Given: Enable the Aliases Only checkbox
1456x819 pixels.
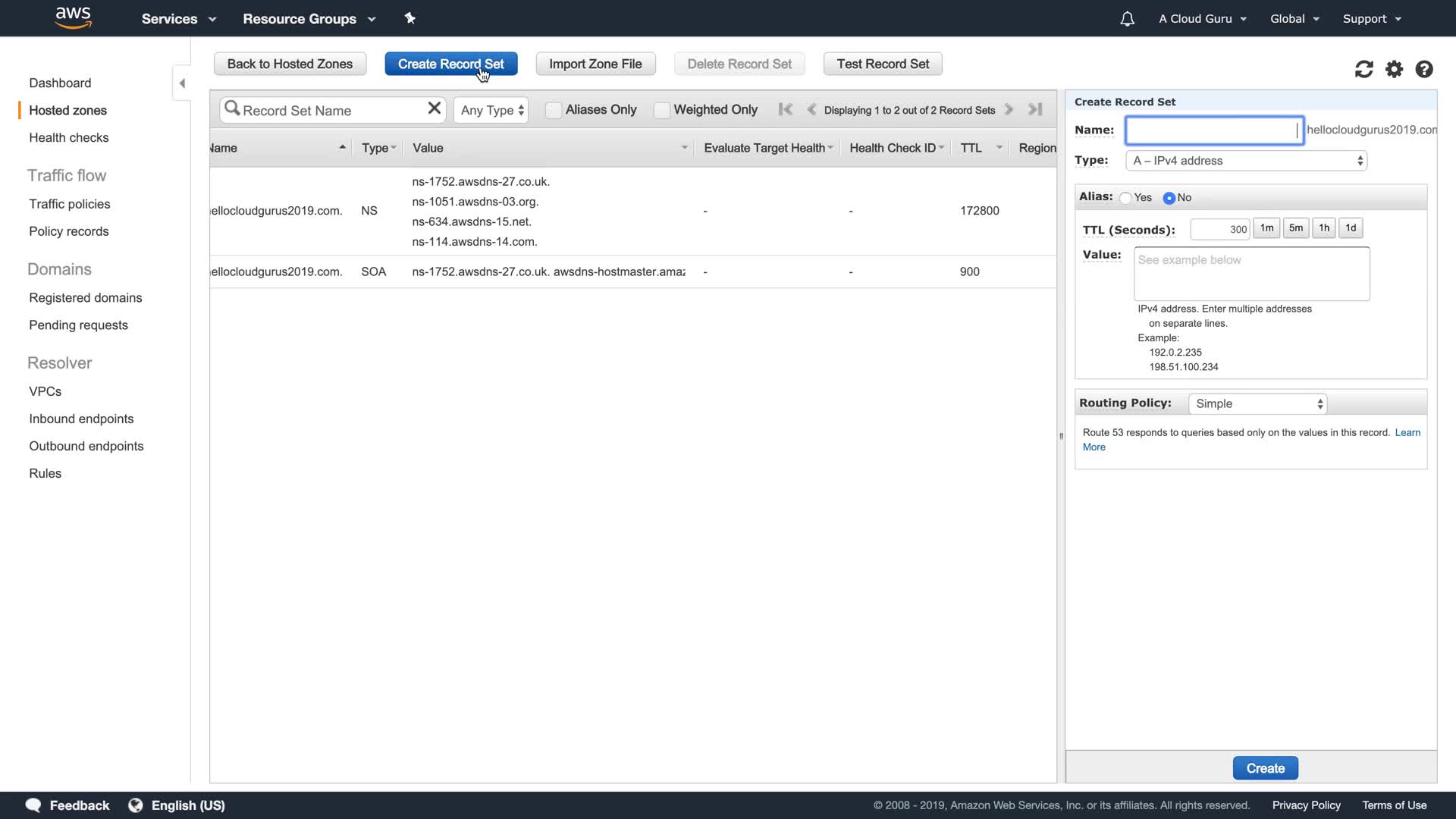Looking at the screenshot, I should (554, 110).
